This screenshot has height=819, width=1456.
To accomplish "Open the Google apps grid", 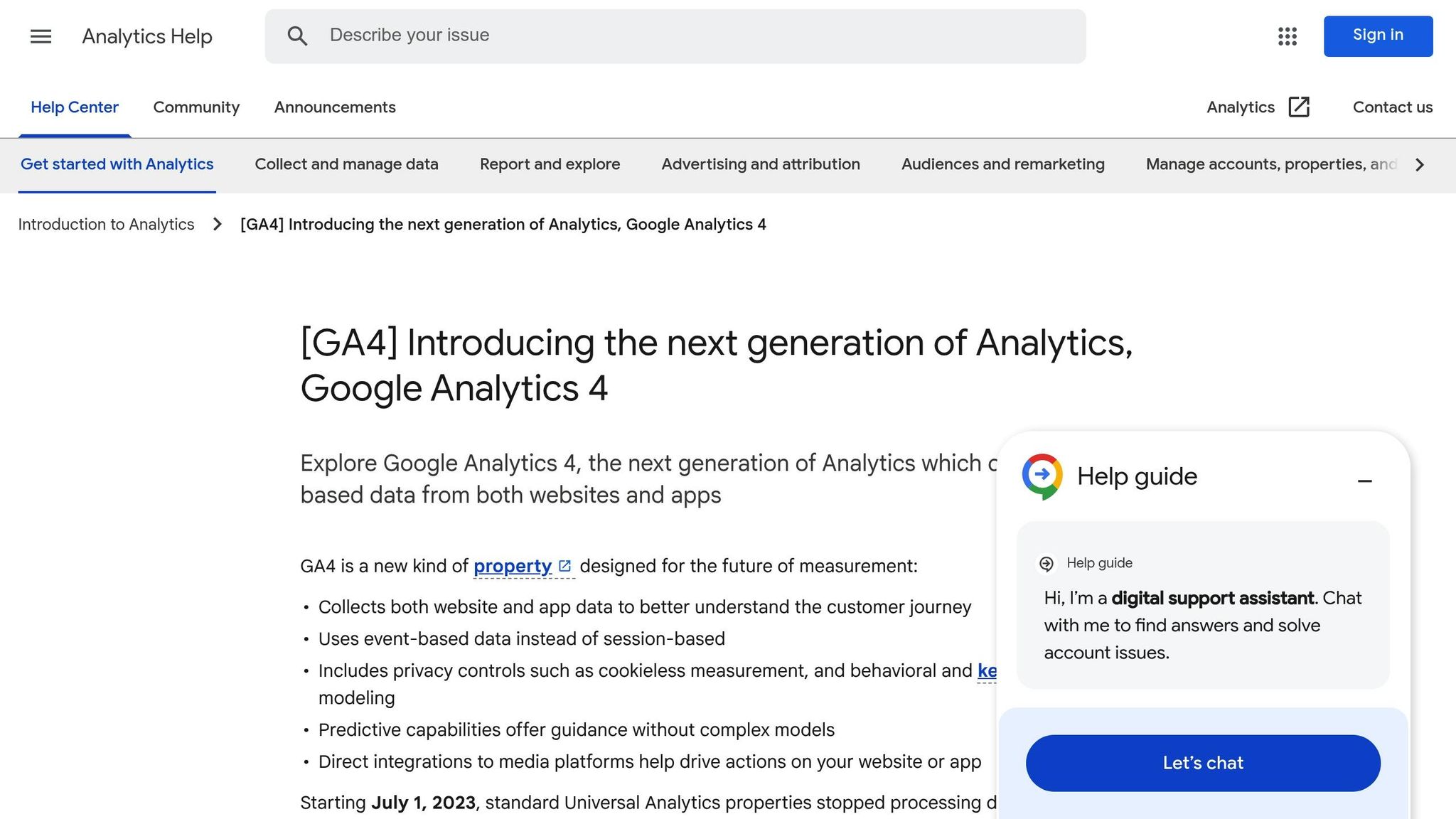I will pos(1287,36).
